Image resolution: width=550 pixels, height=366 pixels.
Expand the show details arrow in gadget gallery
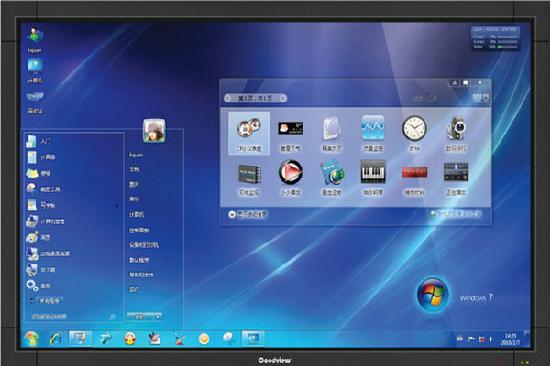232,214
